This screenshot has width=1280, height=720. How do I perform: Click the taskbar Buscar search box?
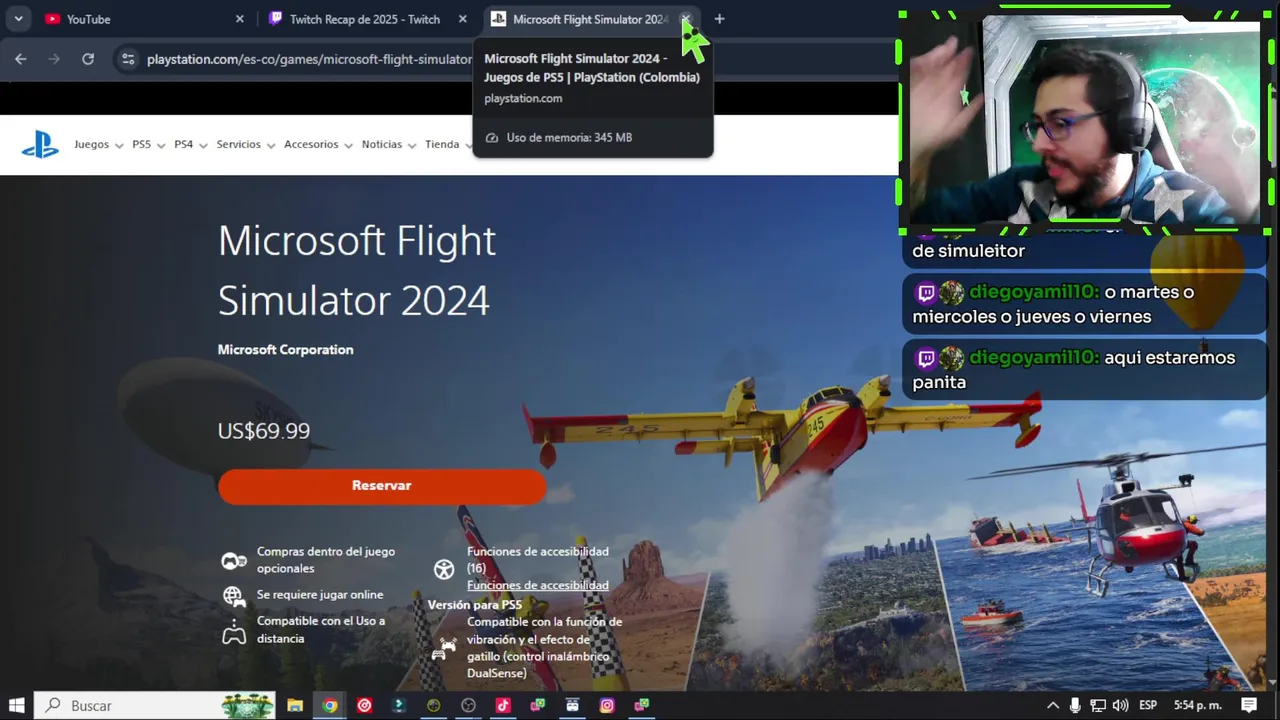[155, 705]
